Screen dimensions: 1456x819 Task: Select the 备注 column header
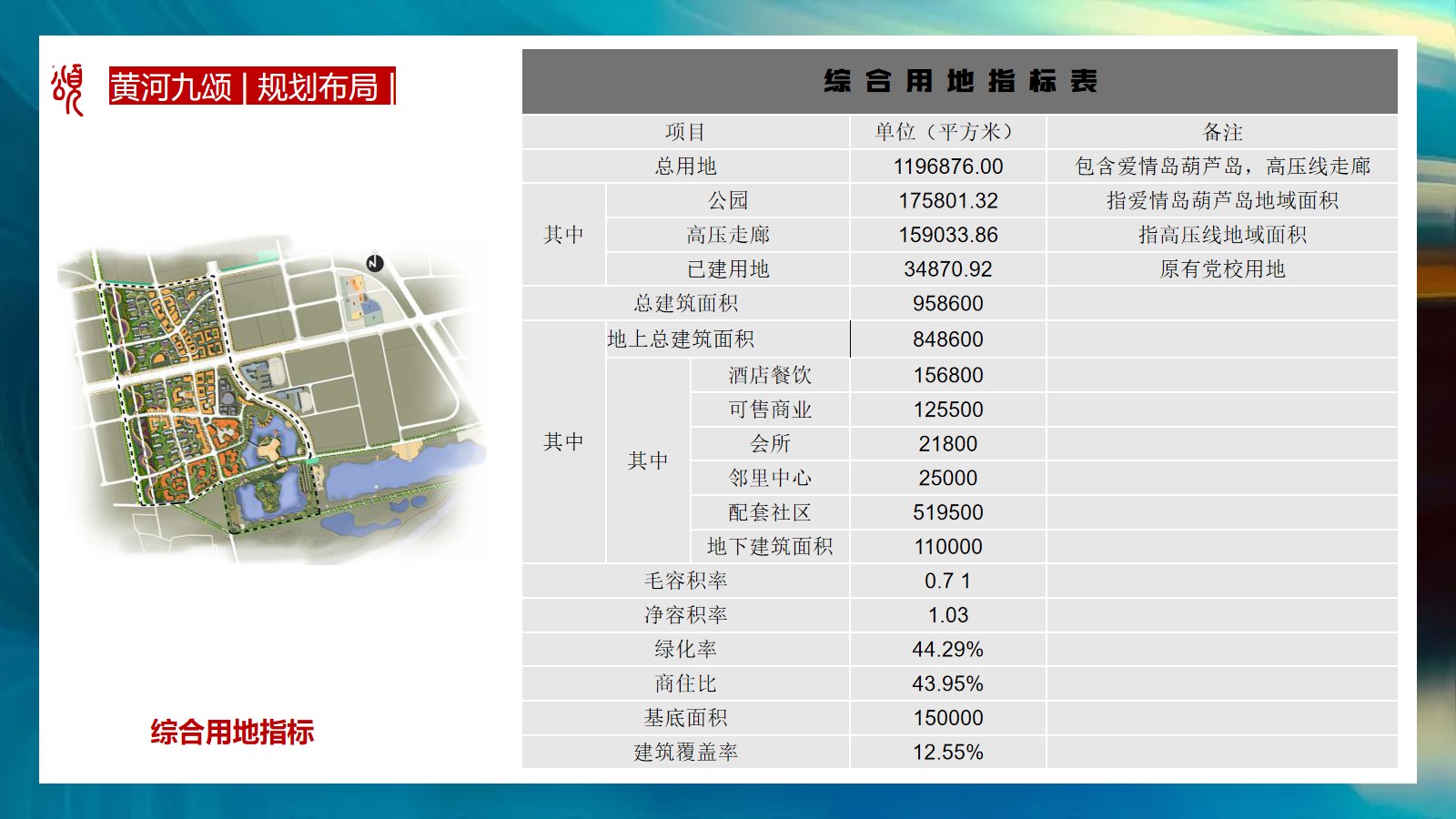tap(1222, 132)
